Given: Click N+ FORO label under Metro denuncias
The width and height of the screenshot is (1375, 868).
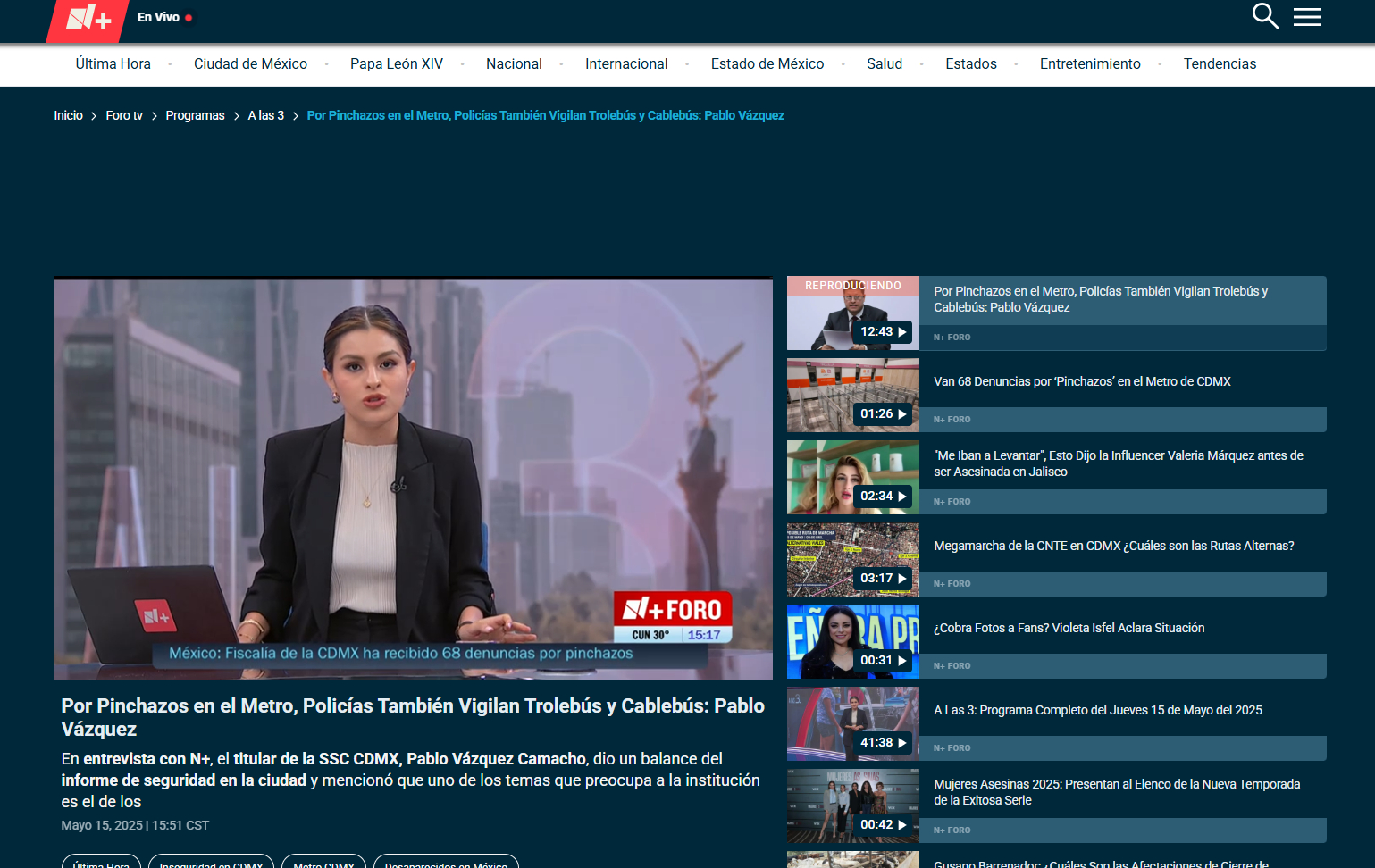Looking at the screenshot, I should click(x=952, y=420).
